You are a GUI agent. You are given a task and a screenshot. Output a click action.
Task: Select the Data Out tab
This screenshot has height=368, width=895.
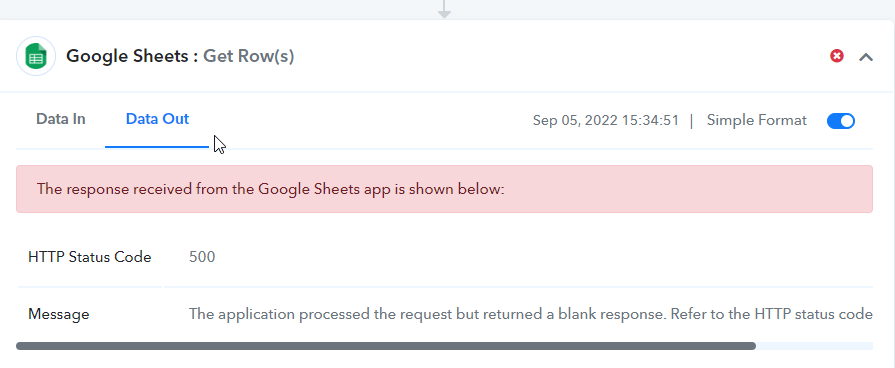click(x=157, y=119)
